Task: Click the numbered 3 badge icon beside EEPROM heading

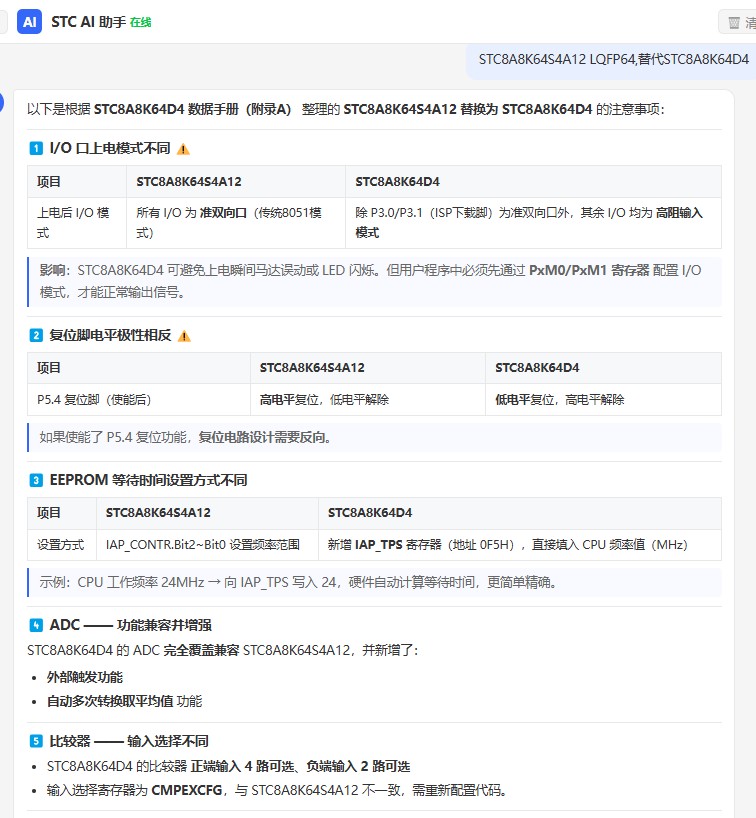Action: [36, 480]
